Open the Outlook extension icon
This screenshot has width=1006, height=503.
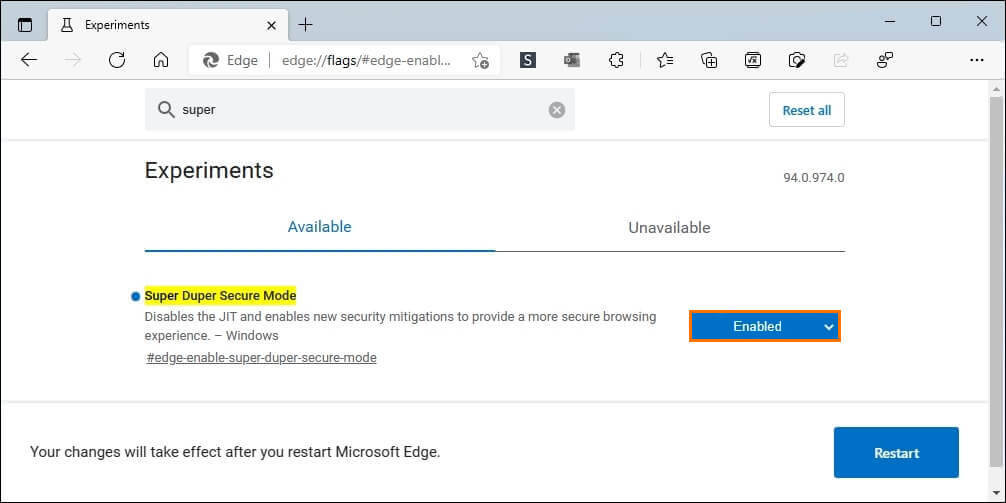[572, 60]
